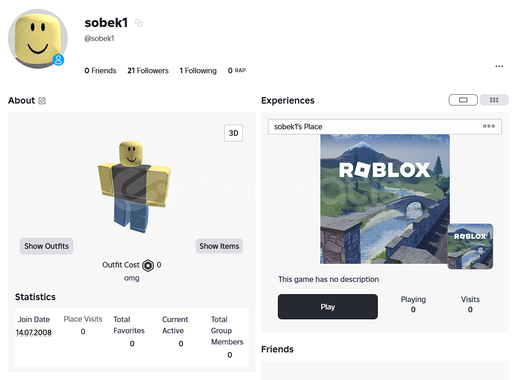
Task: Toggle the 3D avatar view
Action: pyautogui.click(x=233, y=133)
